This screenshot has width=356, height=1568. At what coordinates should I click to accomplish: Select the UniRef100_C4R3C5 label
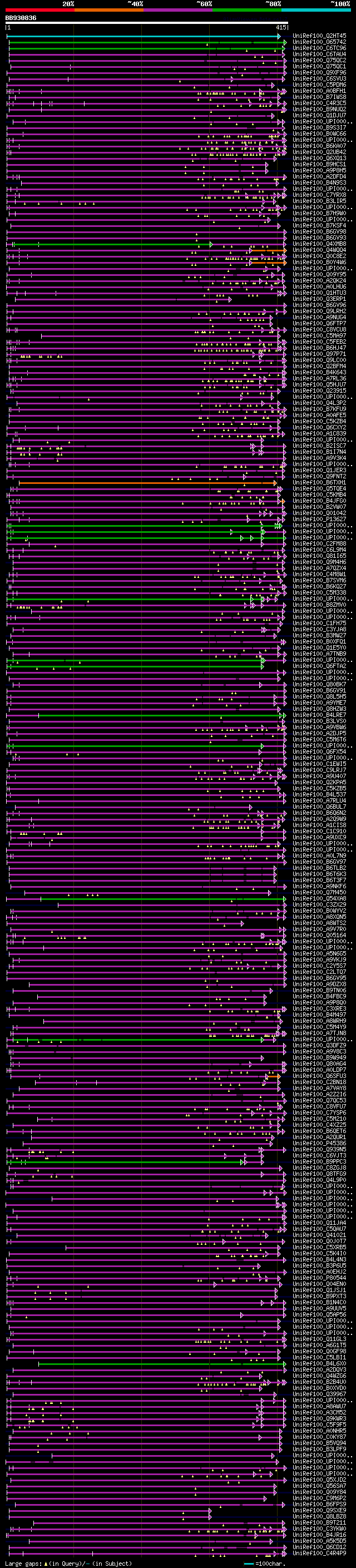pos(319,103)
